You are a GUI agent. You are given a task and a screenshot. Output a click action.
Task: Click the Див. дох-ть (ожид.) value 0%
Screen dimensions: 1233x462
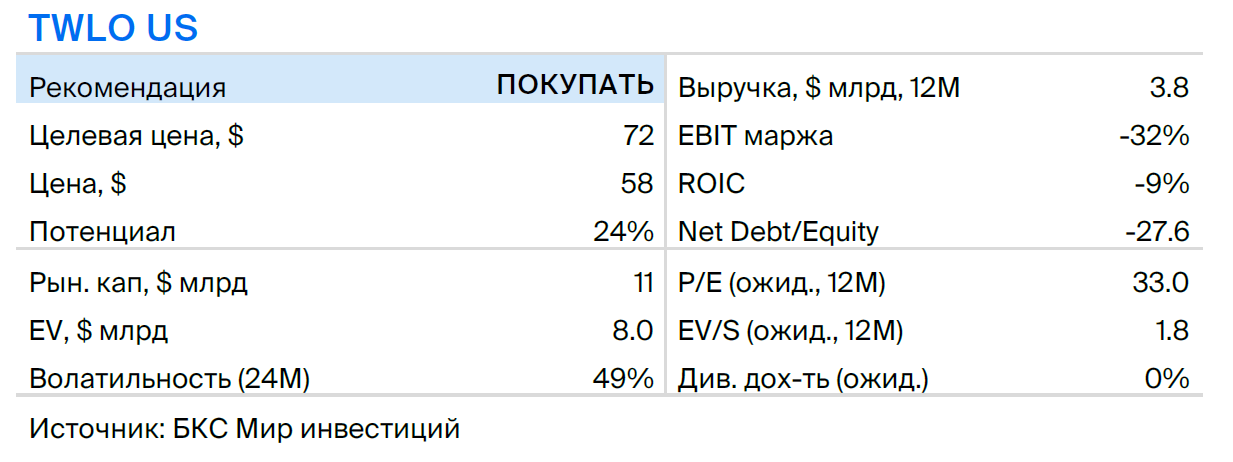[x=1168, y=379]
